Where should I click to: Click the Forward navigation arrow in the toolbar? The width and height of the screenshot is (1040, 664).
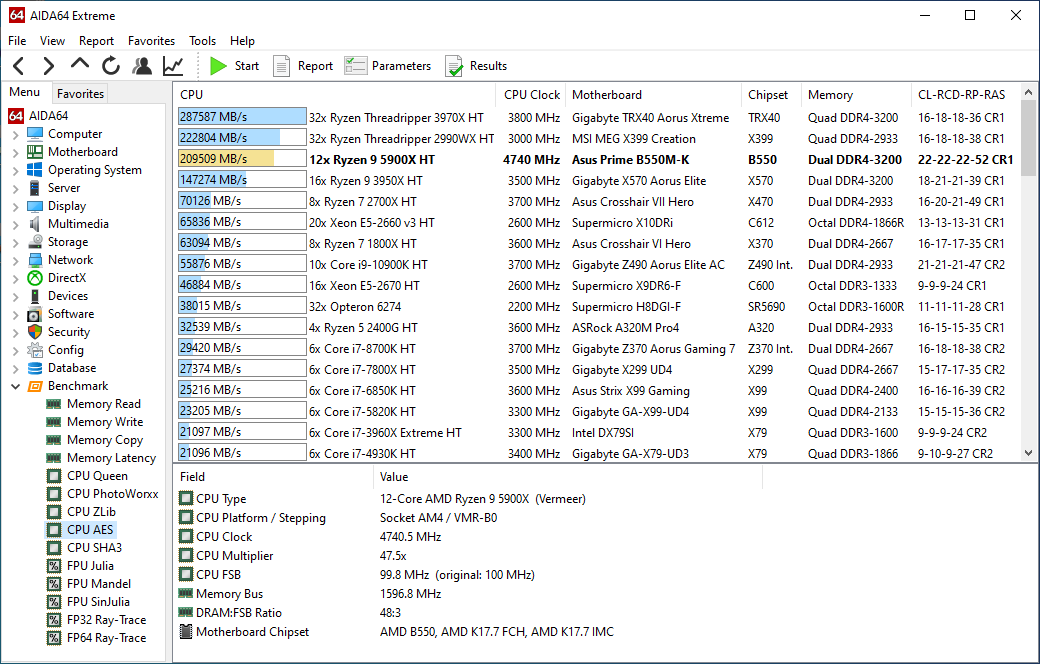(48, 66)
